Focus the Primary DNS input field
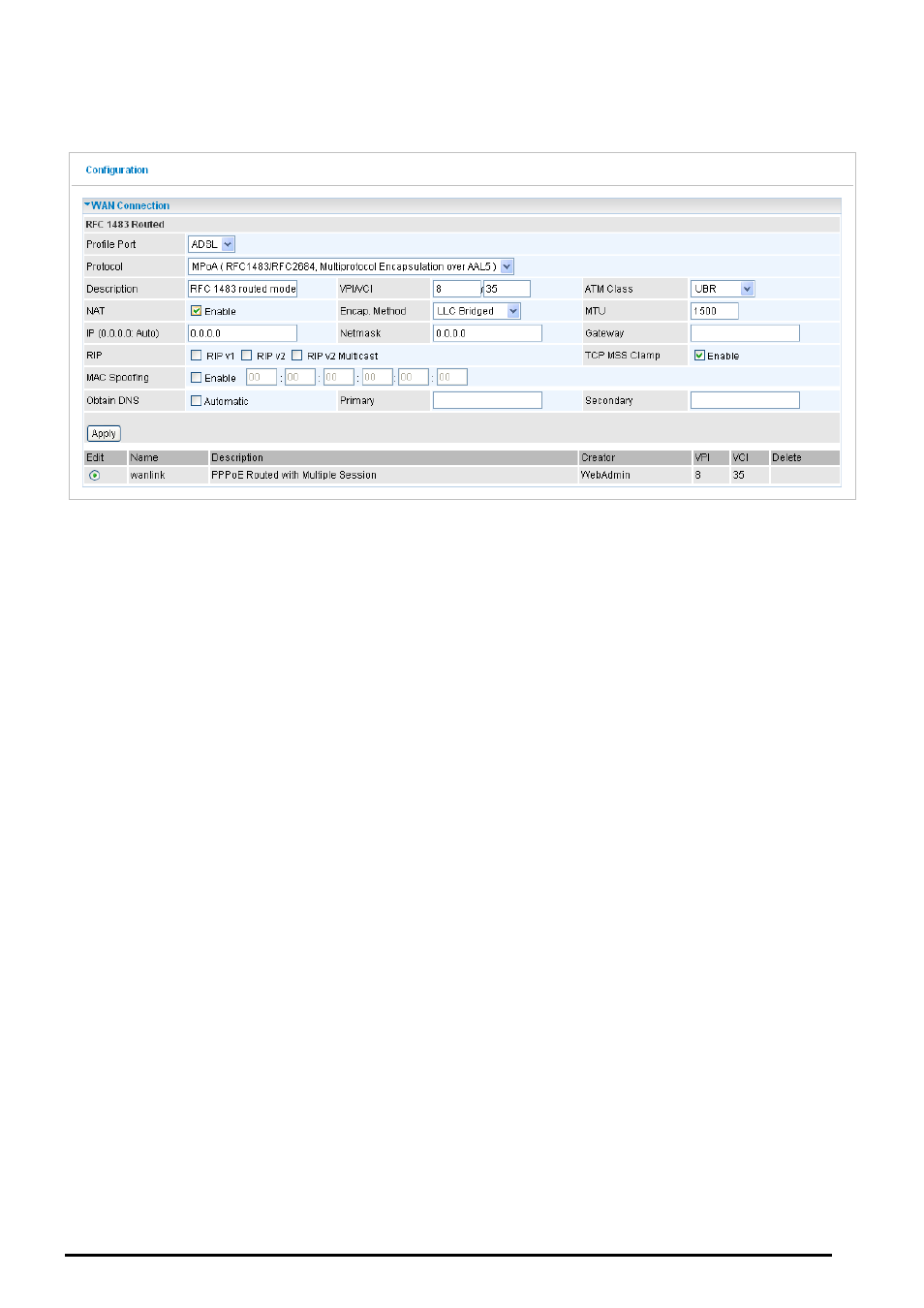Viewport: 924px width, 1308px height. (487, 400)
